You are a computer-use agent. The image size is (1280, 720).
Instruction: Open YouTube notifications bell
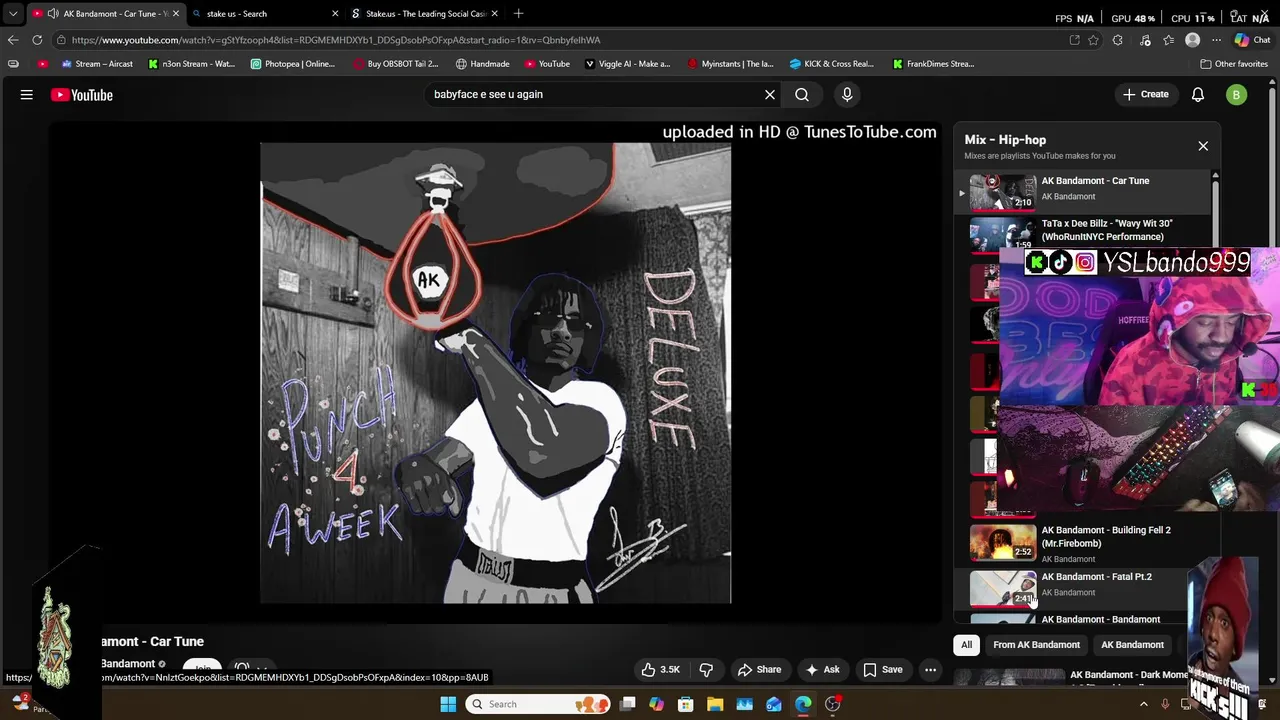click(x=1198, y=95)
